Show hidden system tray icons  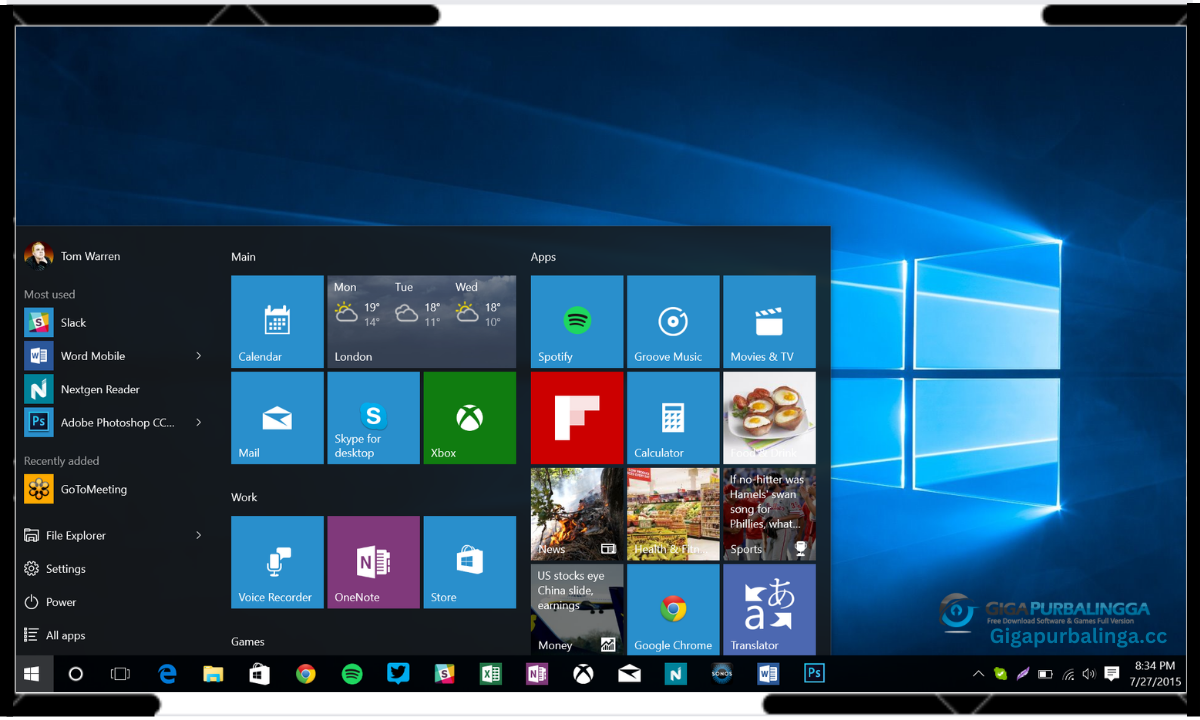(x=978, y=674)
